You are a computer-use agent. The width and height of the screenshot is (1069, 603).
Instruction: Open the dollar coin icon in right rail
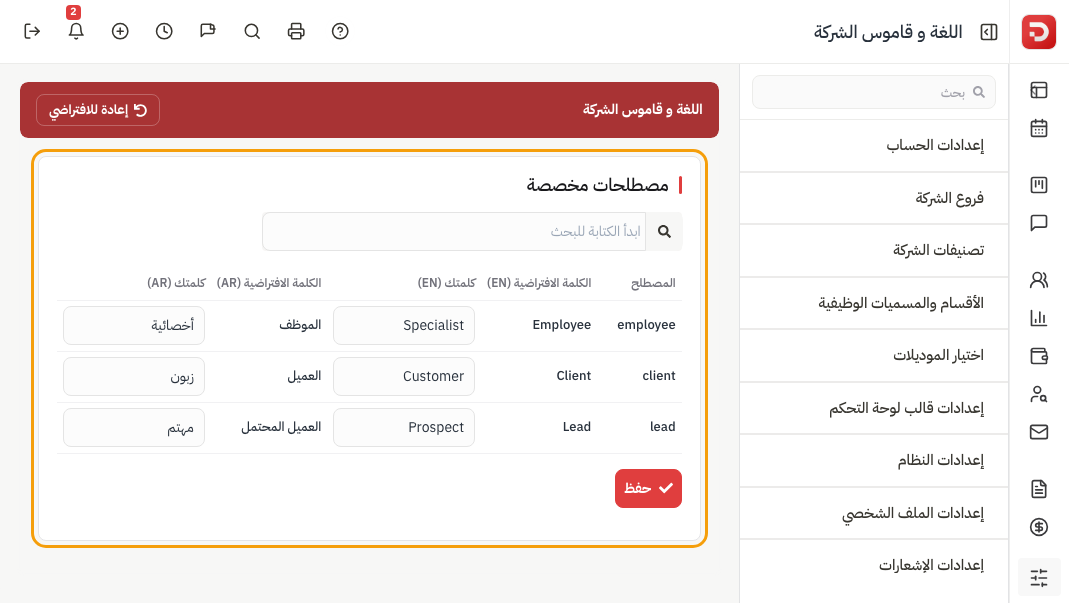tap(1038, 527)
